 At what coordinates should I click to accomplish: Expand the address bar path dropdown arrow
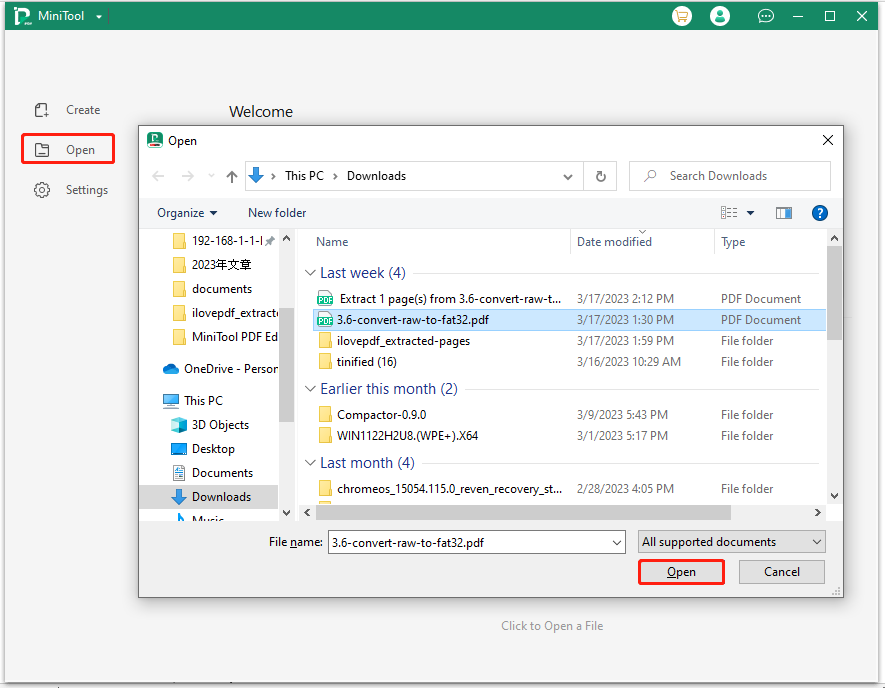[x=568, y=175]
